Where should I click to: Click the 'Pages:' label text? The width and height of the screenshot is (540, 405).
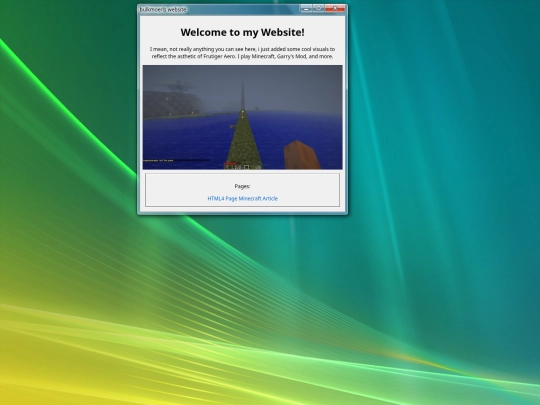[242, 186]
